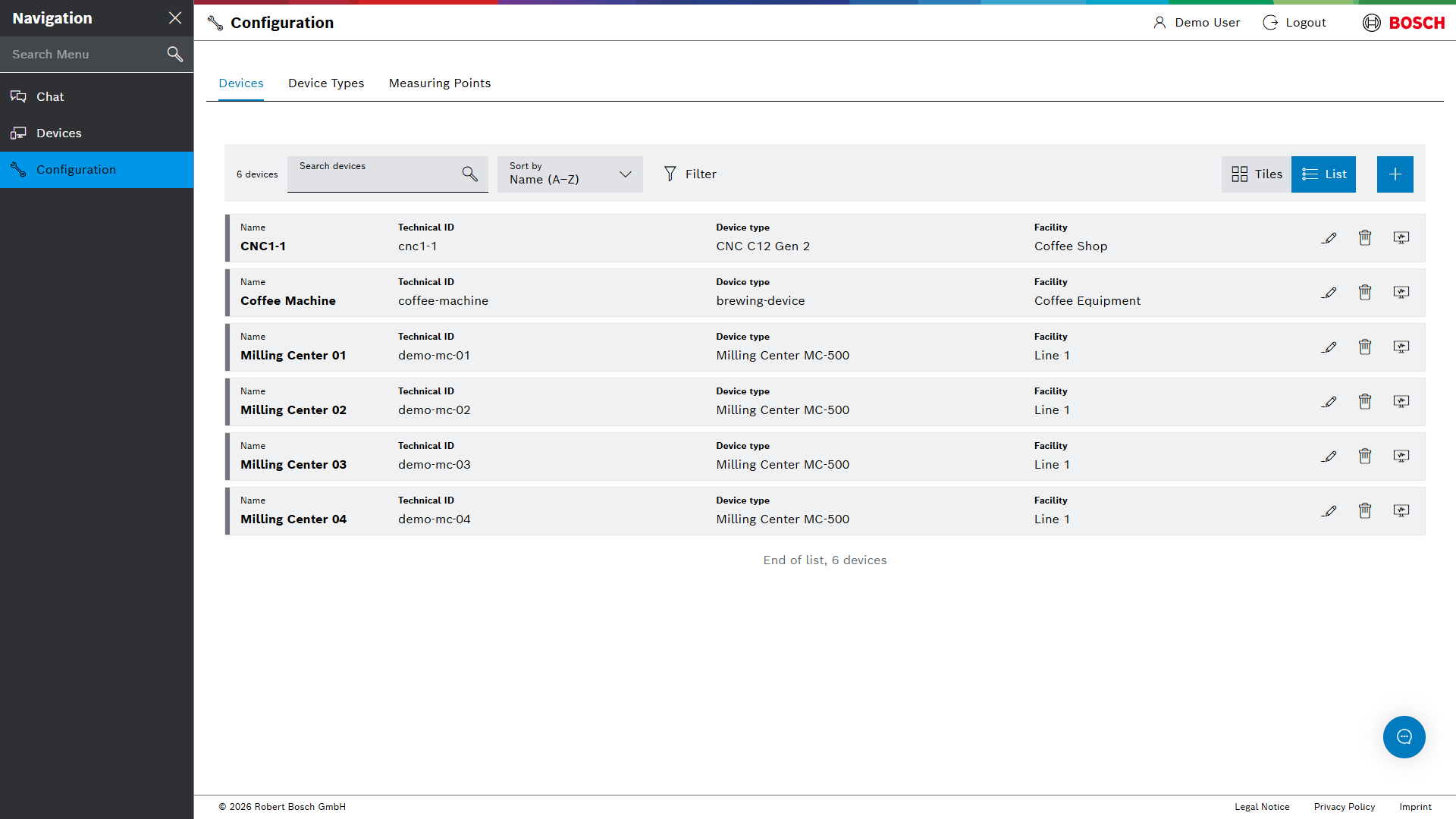The image size is (1456, 819).
Task: Open the Legal Notice link
Action: click(1262, 807)
